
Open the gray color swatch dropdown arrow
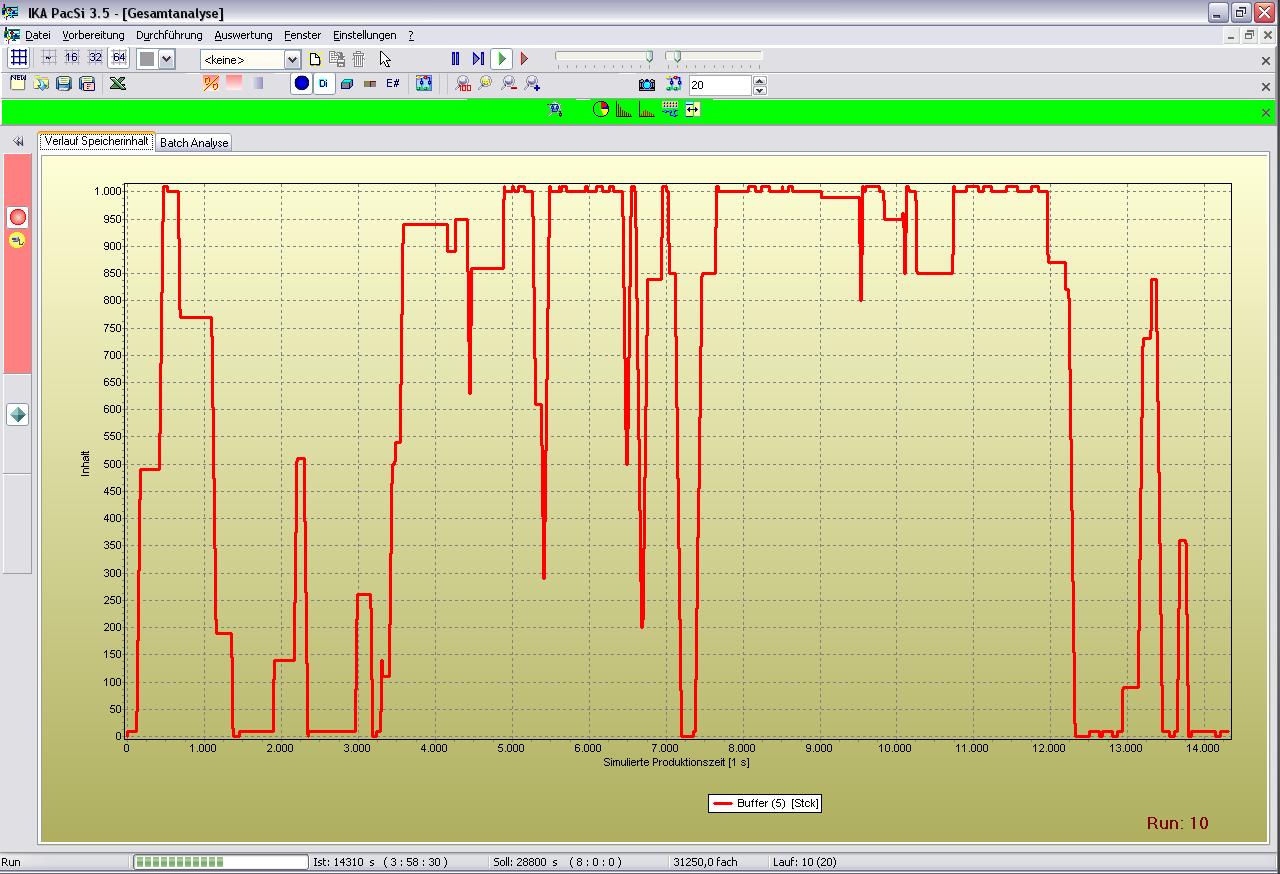tap(167, 59)
